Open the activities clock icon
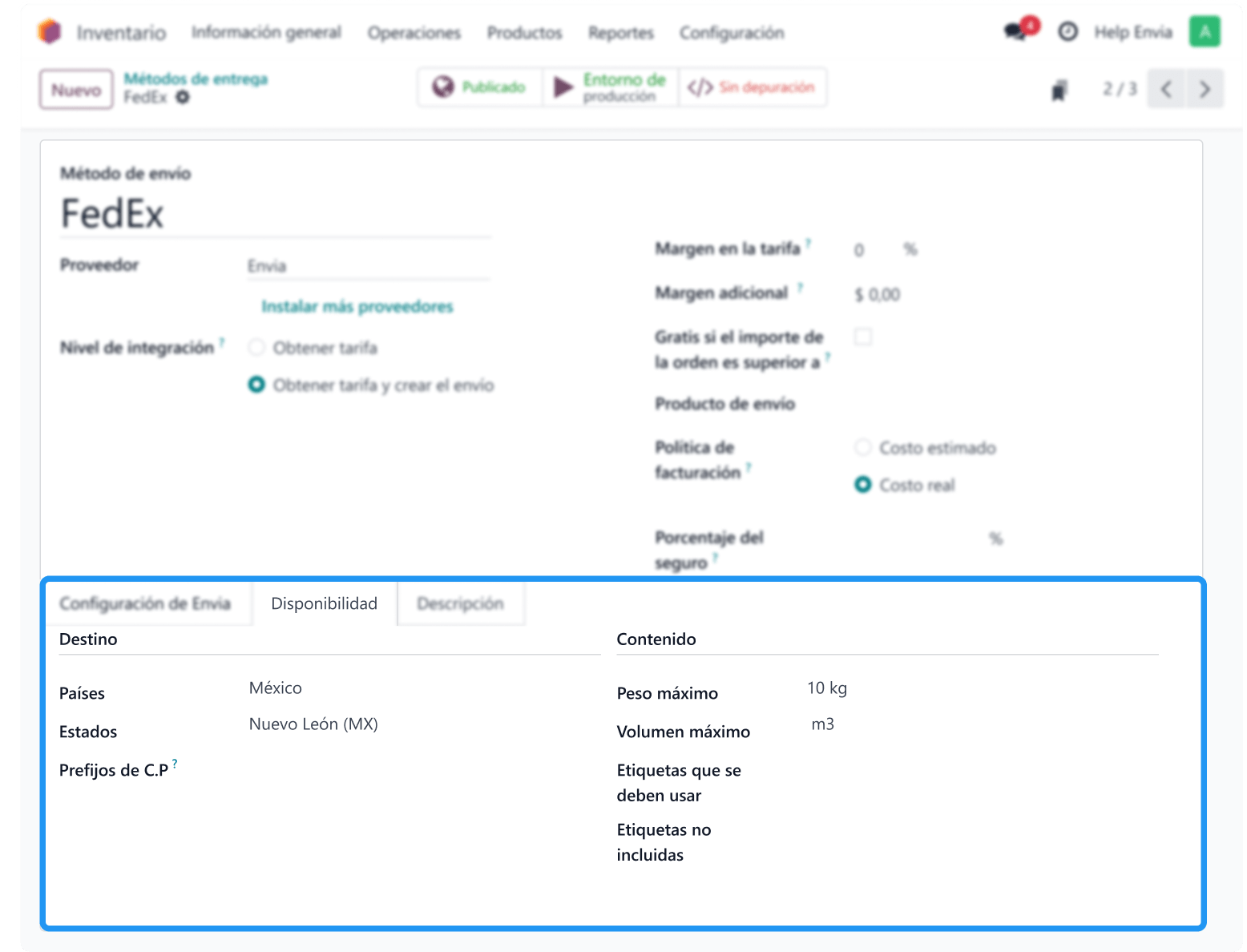1247x952 pixels. pyautogui.click(x=1067, y=32)
